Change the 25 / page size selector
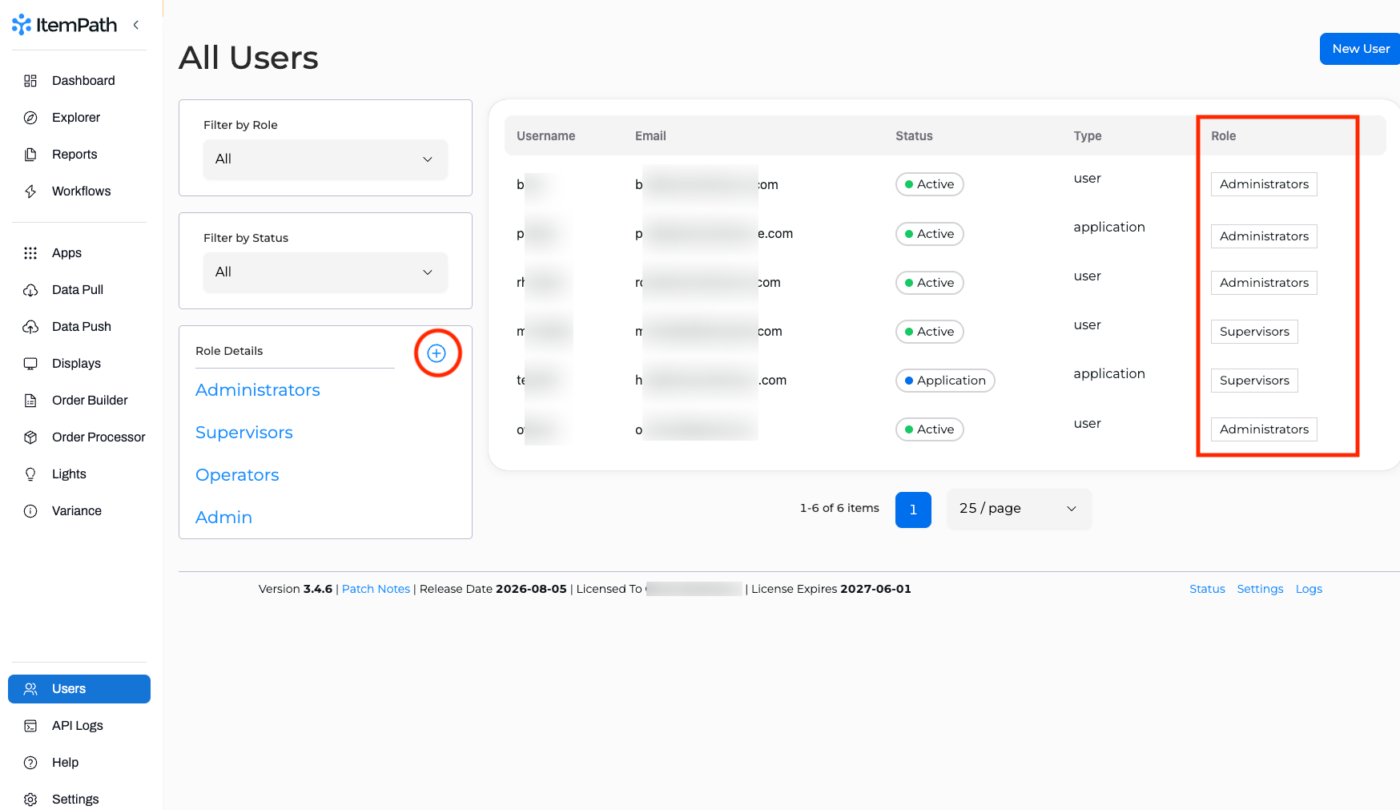1400x810 pixels. click(x=1019, y=509)
